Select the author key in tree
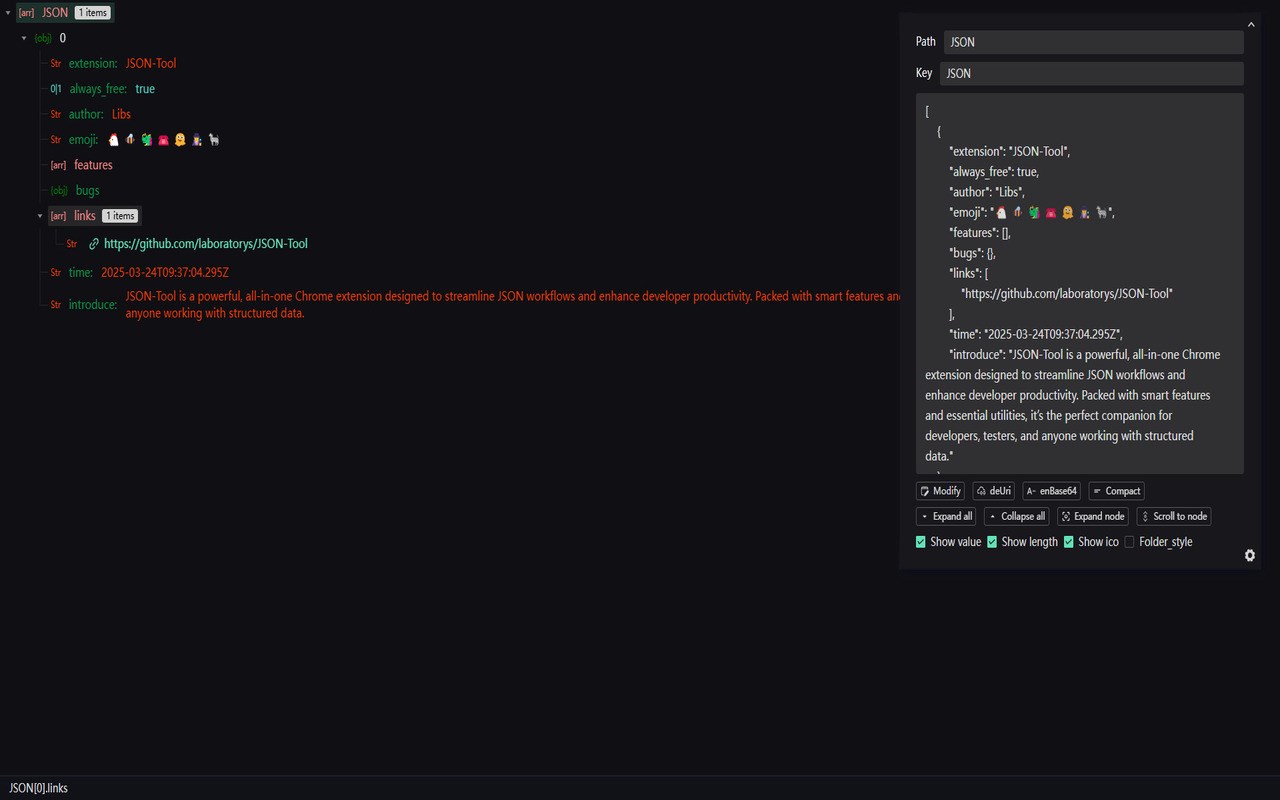 tap(86, 114)
